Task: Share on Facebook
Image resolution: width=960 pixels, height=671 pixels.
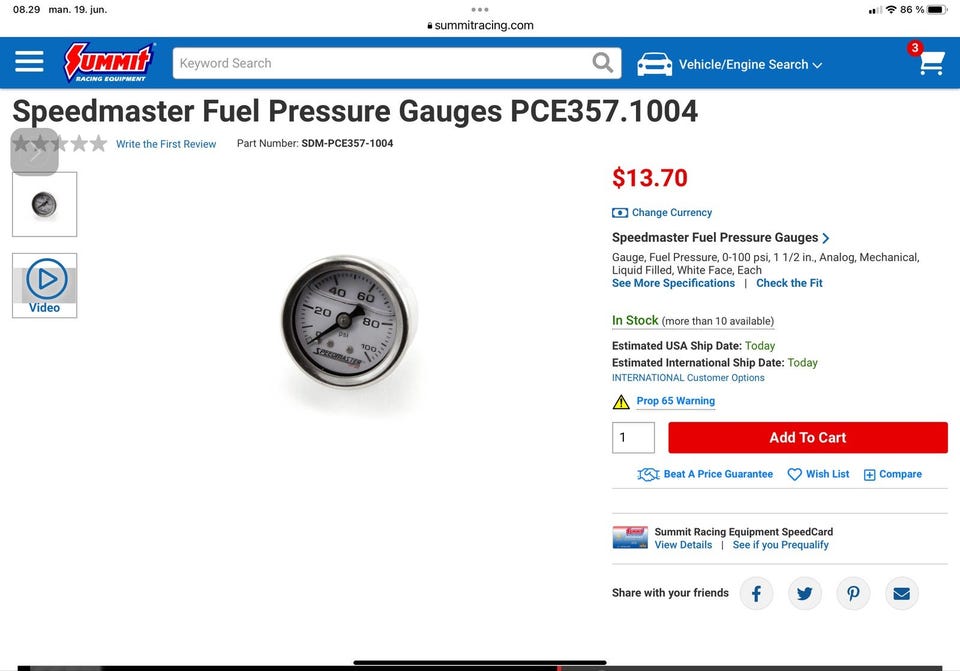Action: point(756,593)
